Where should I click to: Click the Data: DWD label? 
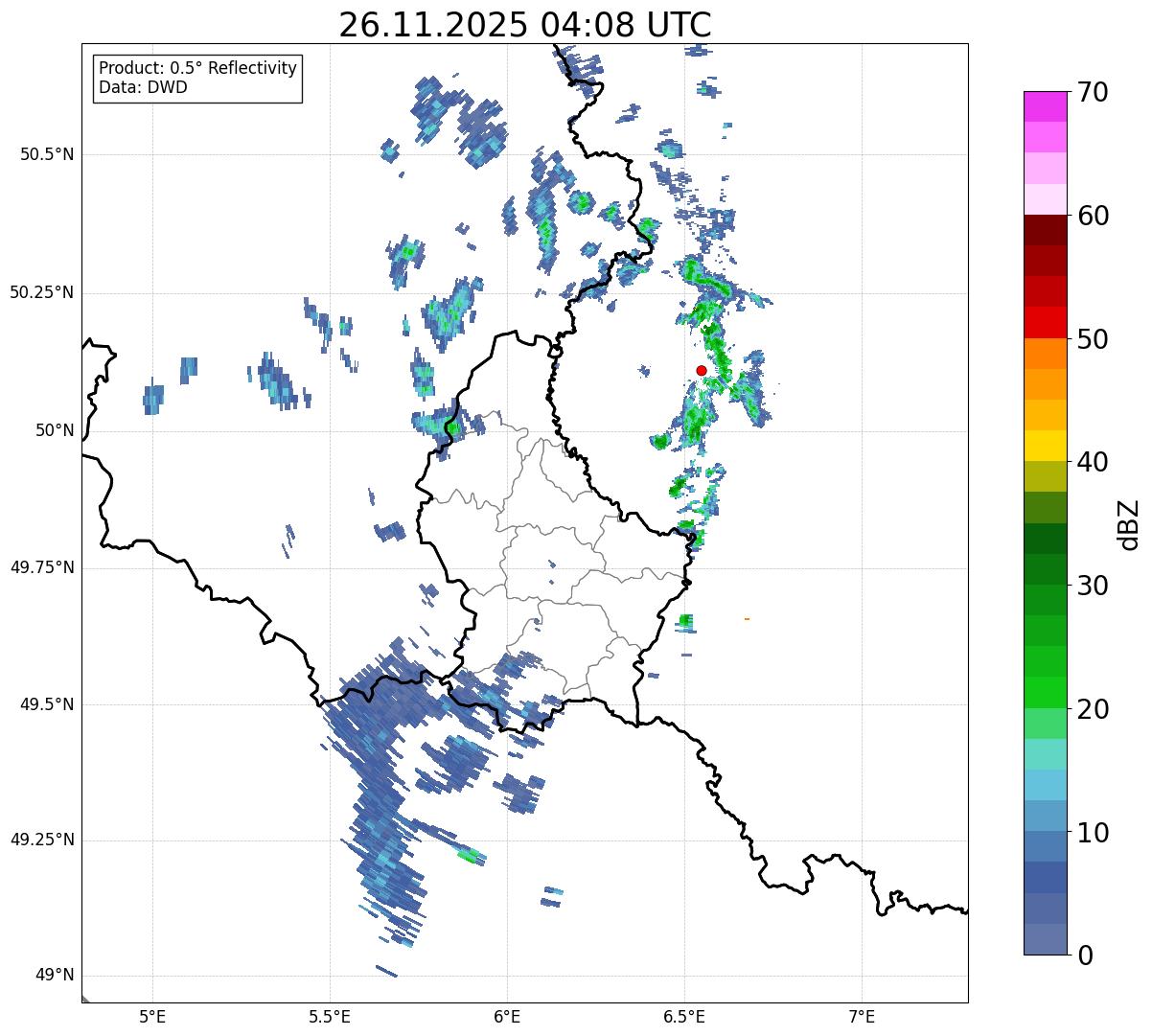click(x=143, y=87)
